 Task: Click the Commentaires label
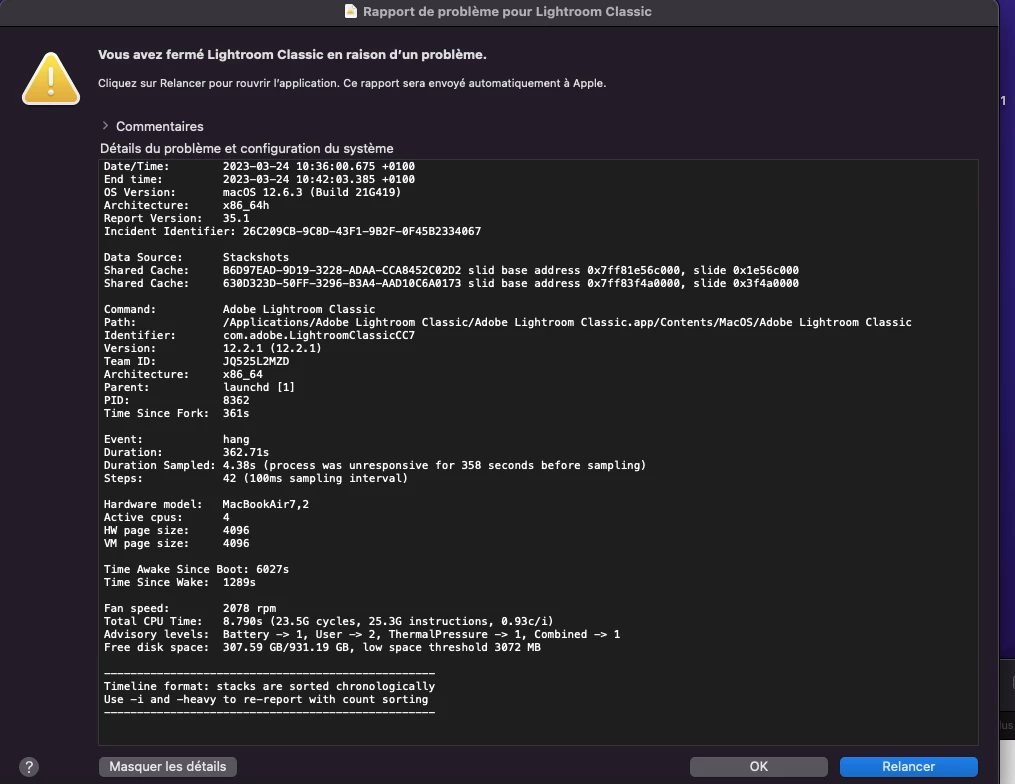tap(159, 126)
